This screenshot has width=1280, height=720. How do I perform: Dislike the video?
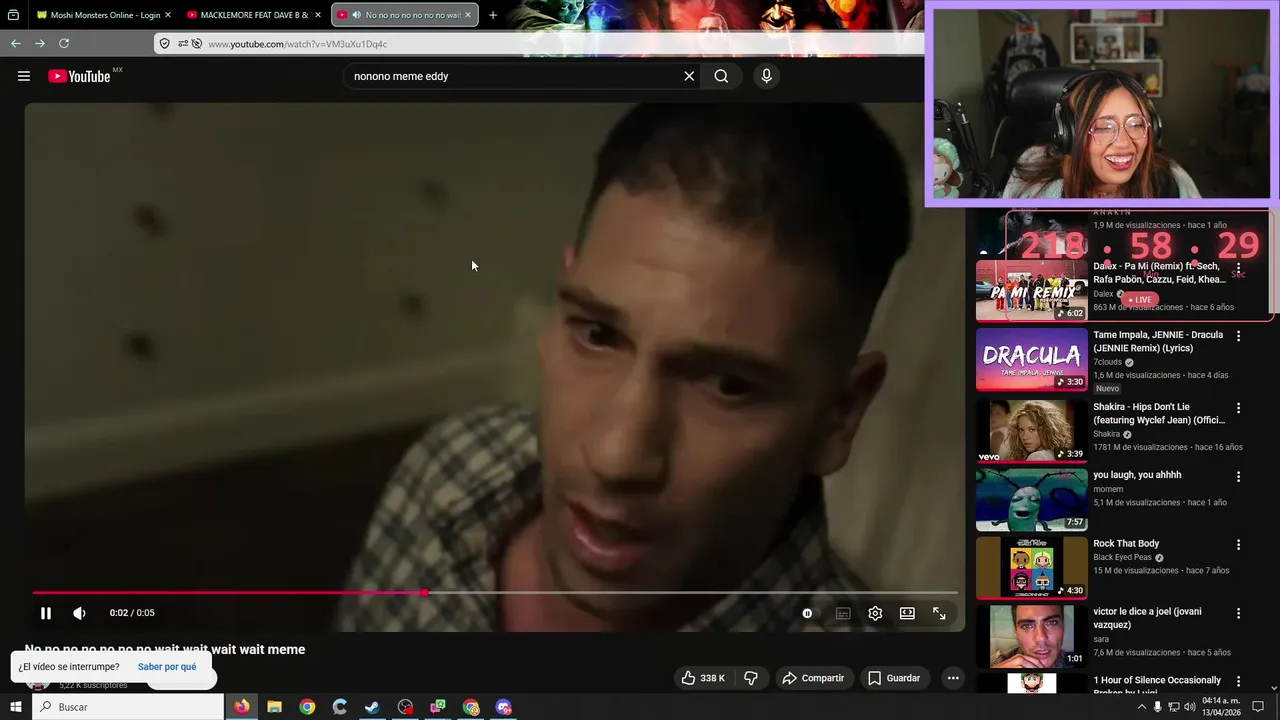point(751,678)
